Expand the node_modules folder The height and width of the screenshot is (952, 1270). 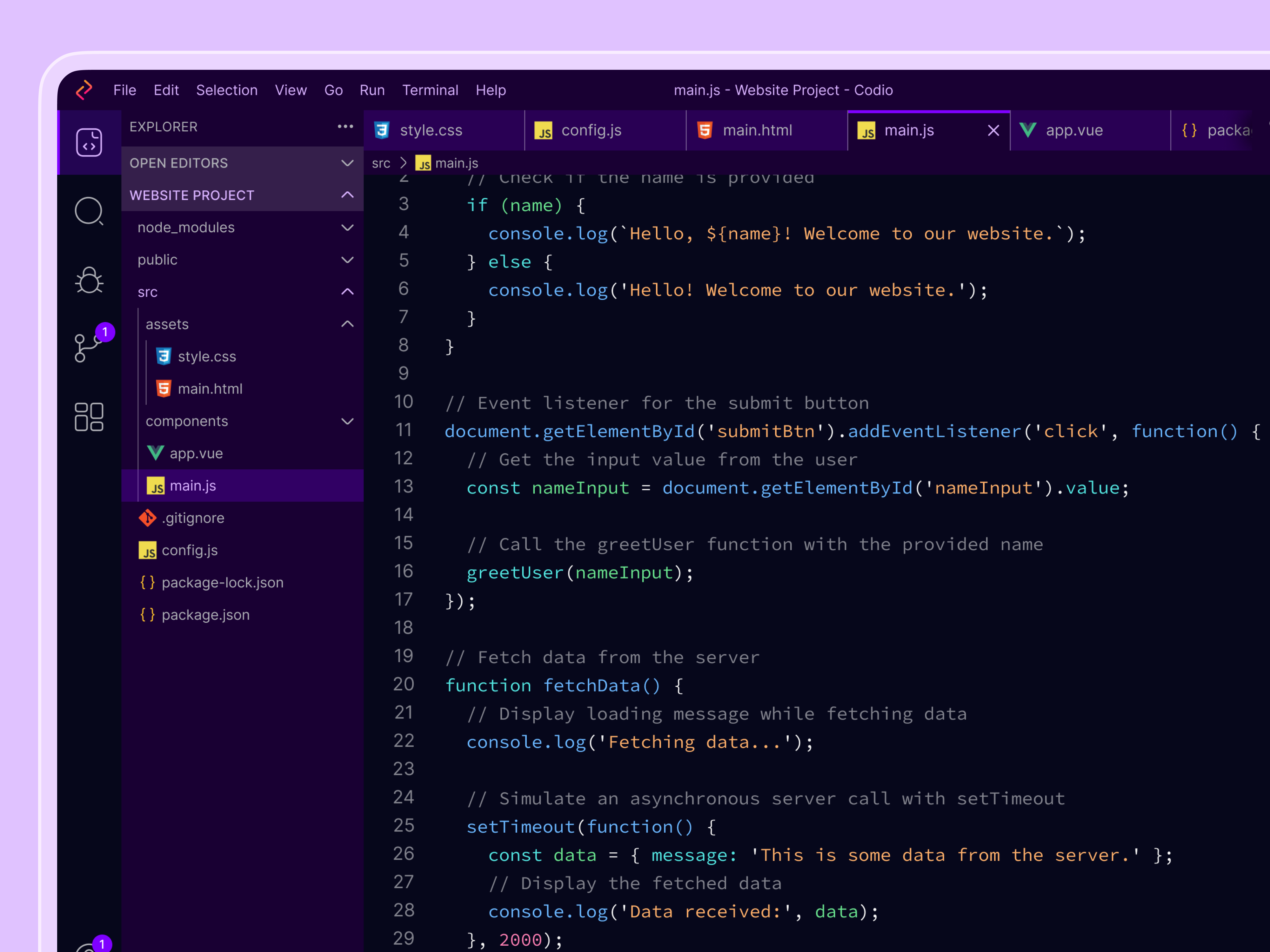pyautogui.click(x=347, y=227)
